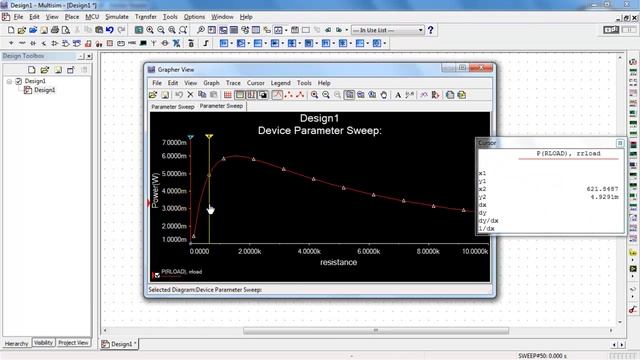Screen dimensions: 640x360
Task: Click the dy/dx row label in Cursor panel
Action: point(488,221)
